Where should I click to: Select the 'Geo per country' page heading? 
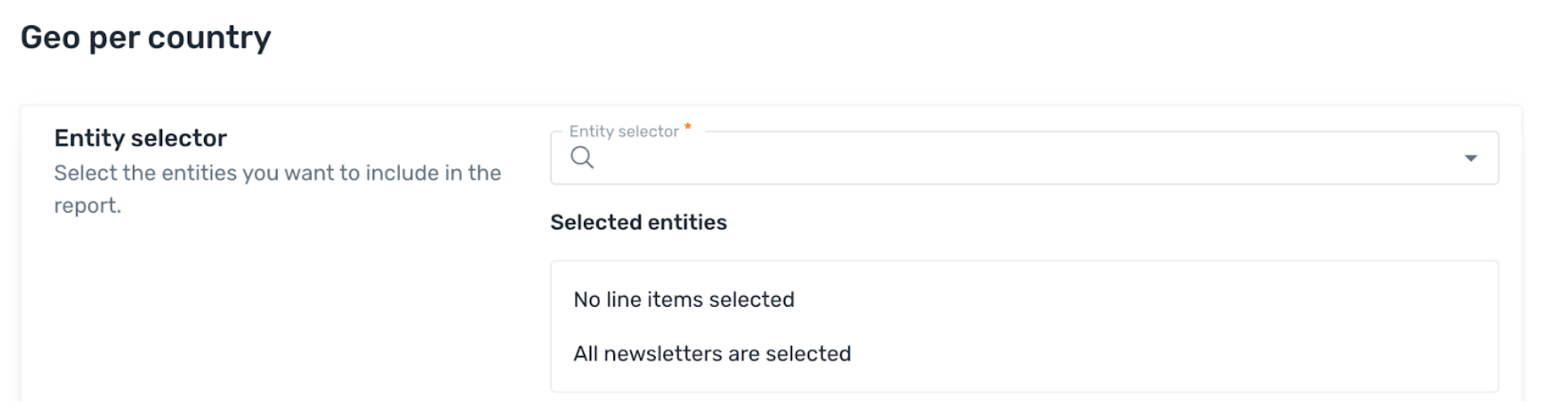point(146,38)
